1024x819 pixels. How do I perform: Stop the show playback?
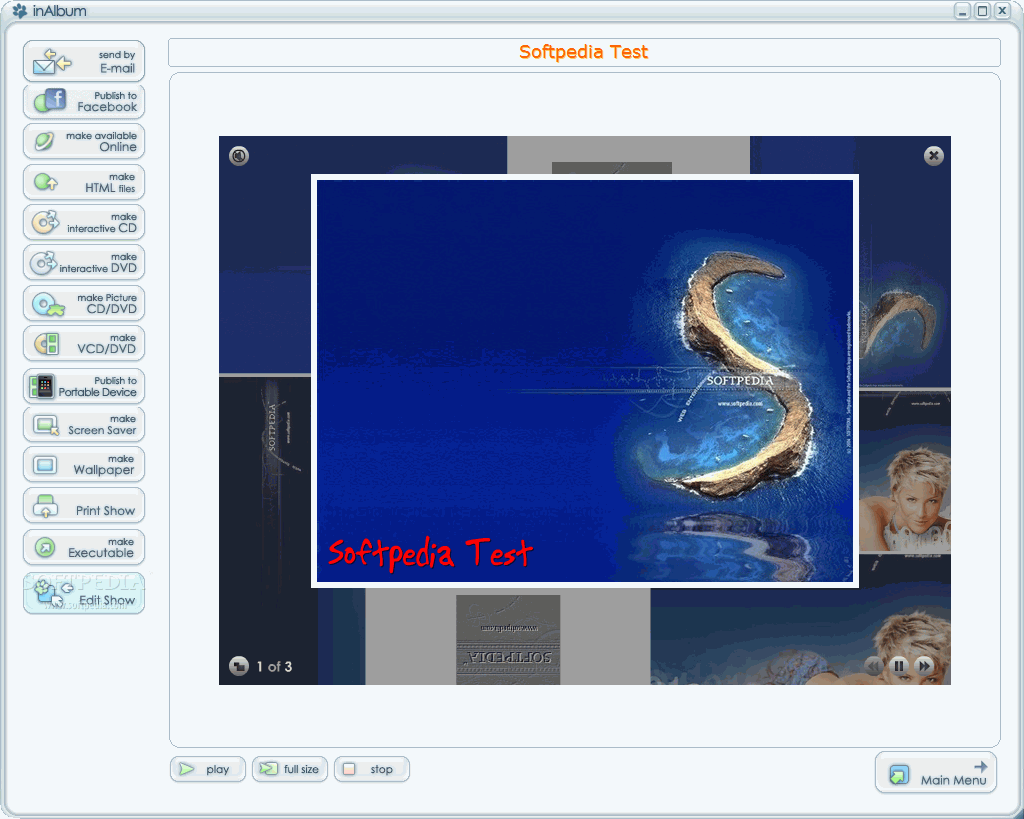click(x=372, y=769)
